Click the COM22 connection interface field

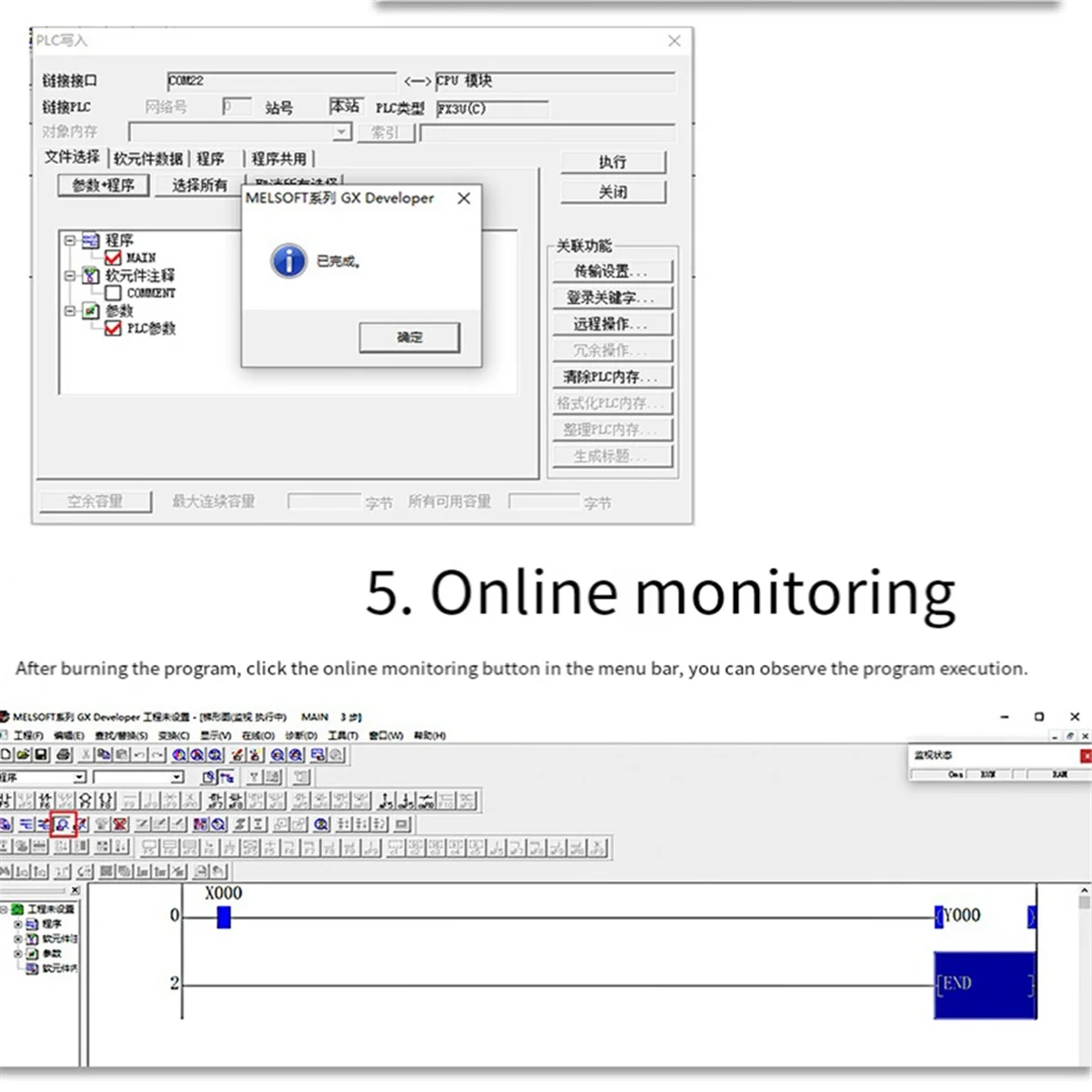point(281,81)
